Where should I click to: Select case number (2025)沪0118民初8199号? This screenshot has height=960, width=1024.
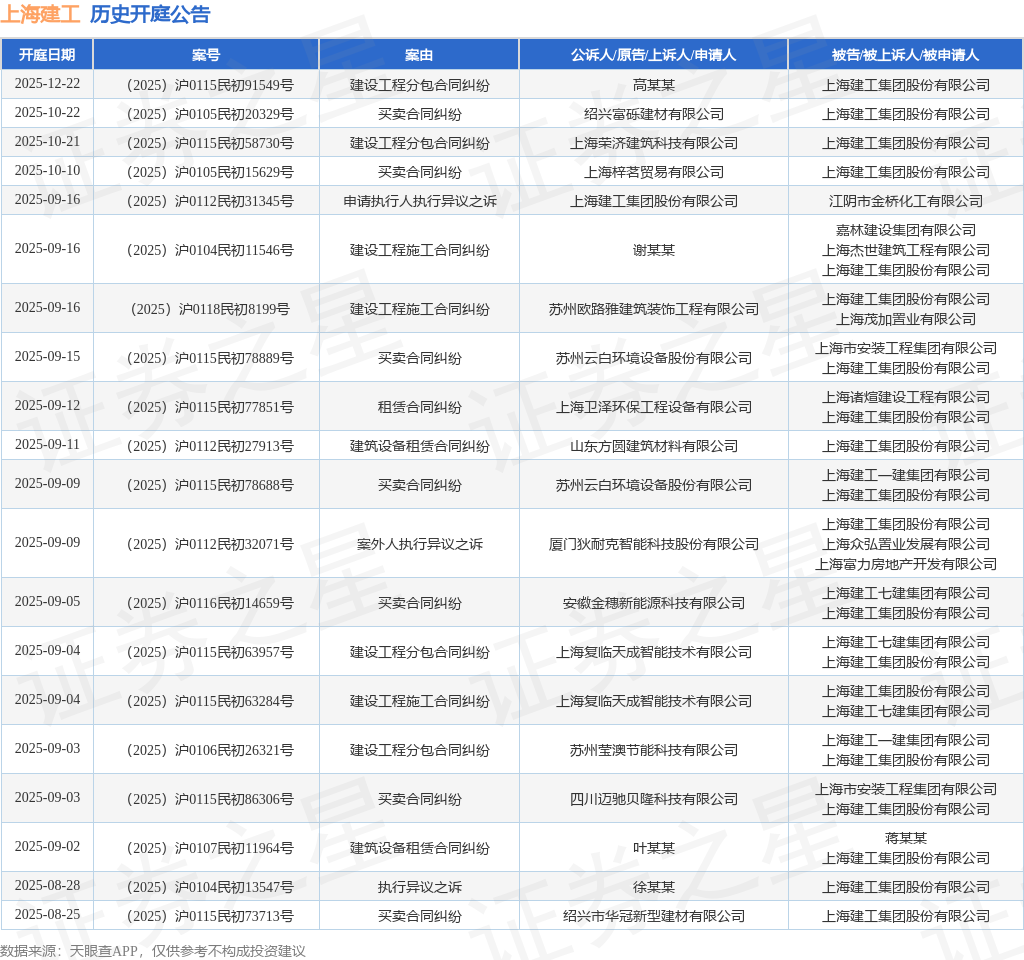(x=206, y=309)
